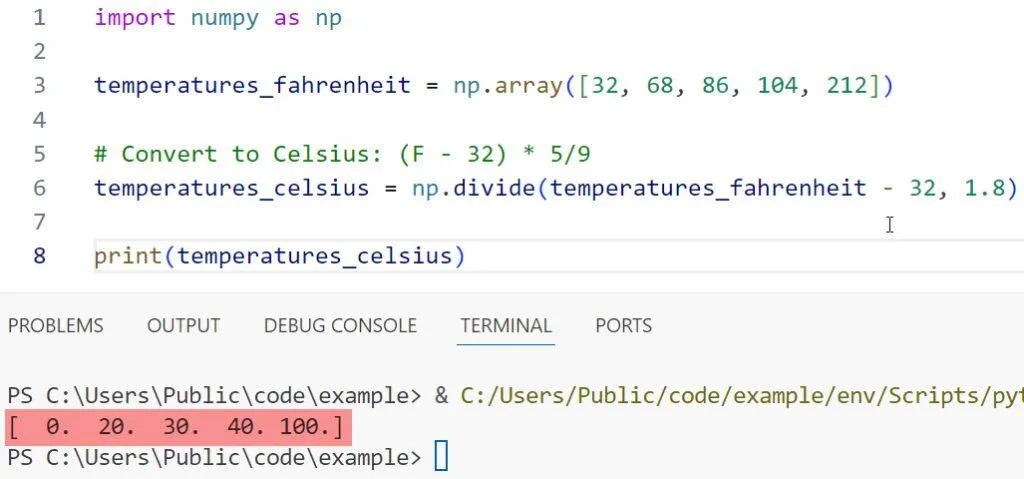This screenshot has width=1024, height=479.
Task: Click temperatures_fahrenheit variable on line 3
Action: (x=252, y=85)
